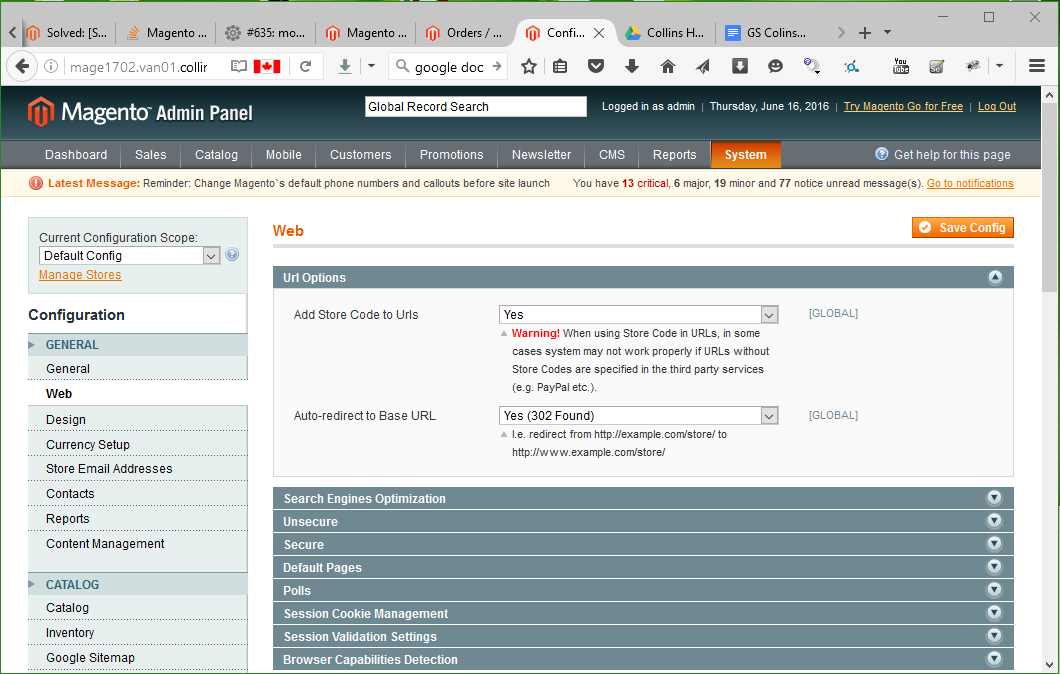Reload the page with the refresh icon
1060x674 pixels.
pos(306,66)
